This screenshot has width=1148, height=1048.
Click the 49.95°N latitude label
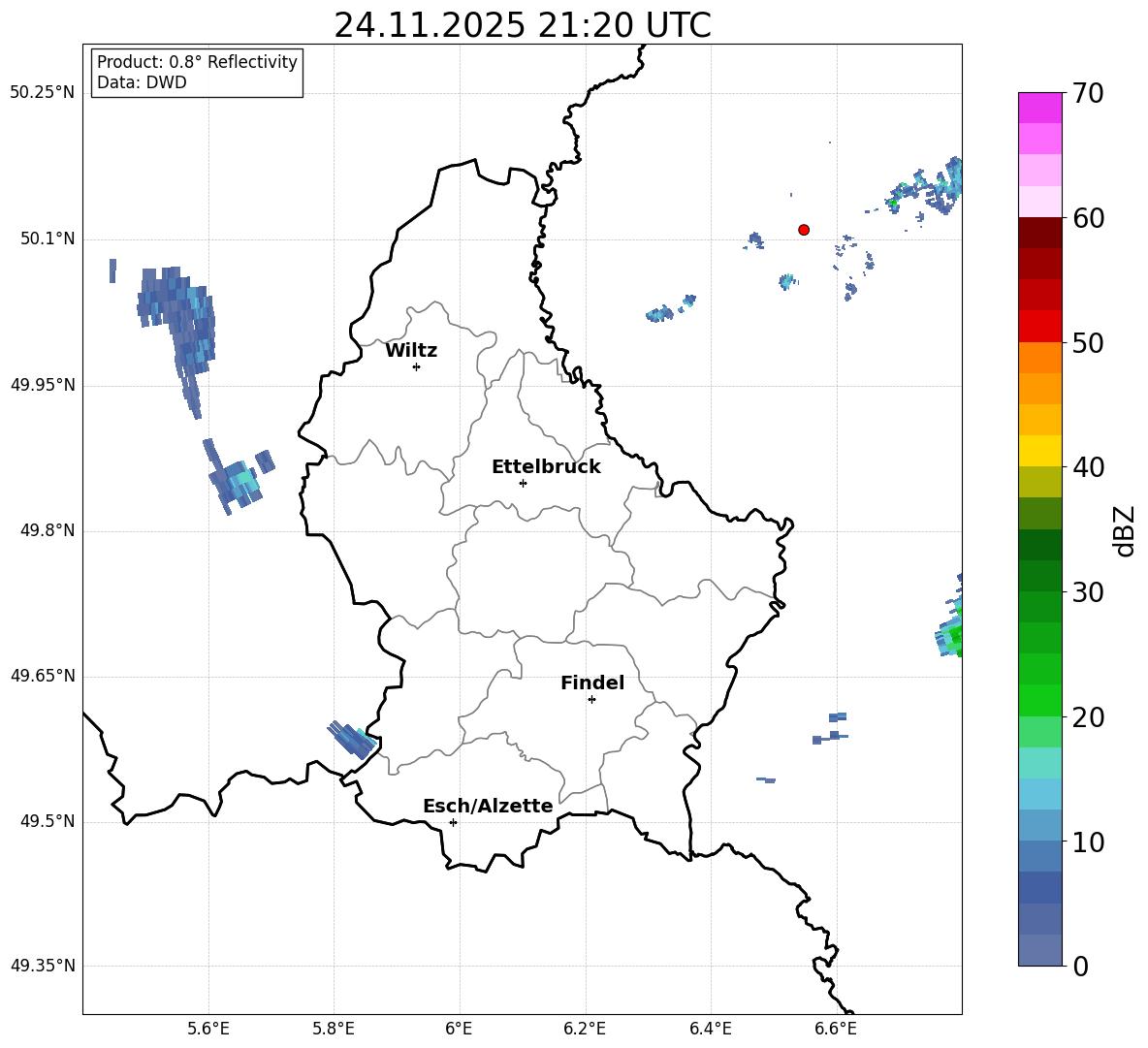(x=43, y=385)
